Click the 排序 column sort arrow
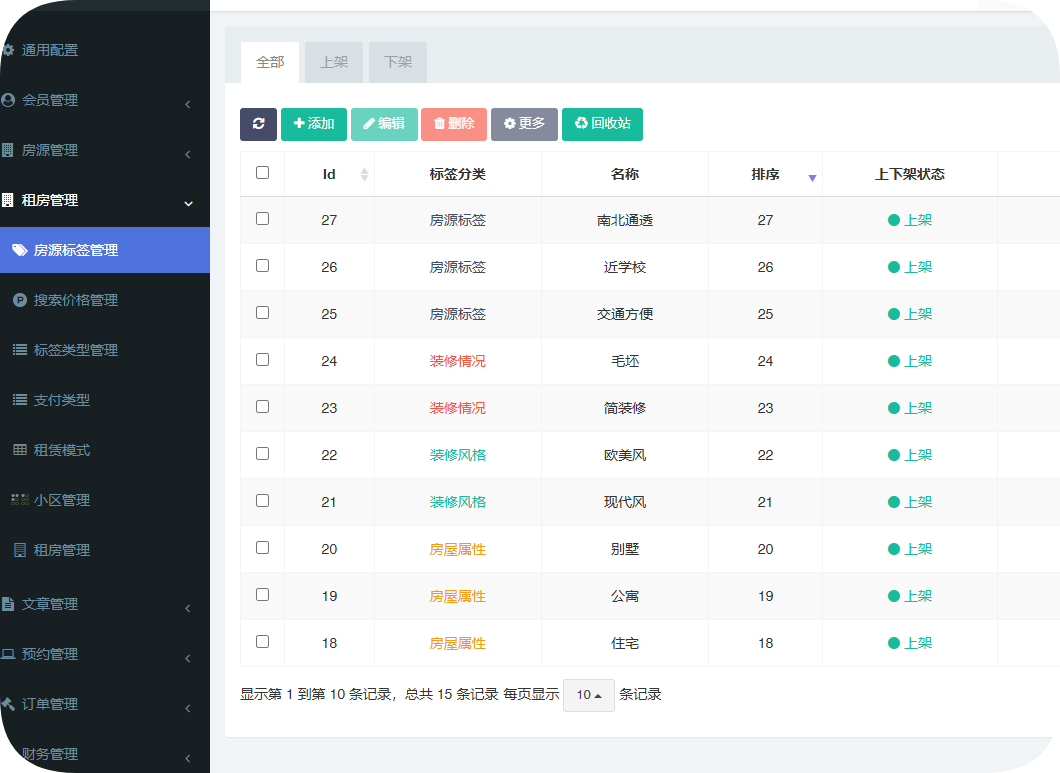The width and height of the screenshot is (1060, 773). (x=812, y=176)
